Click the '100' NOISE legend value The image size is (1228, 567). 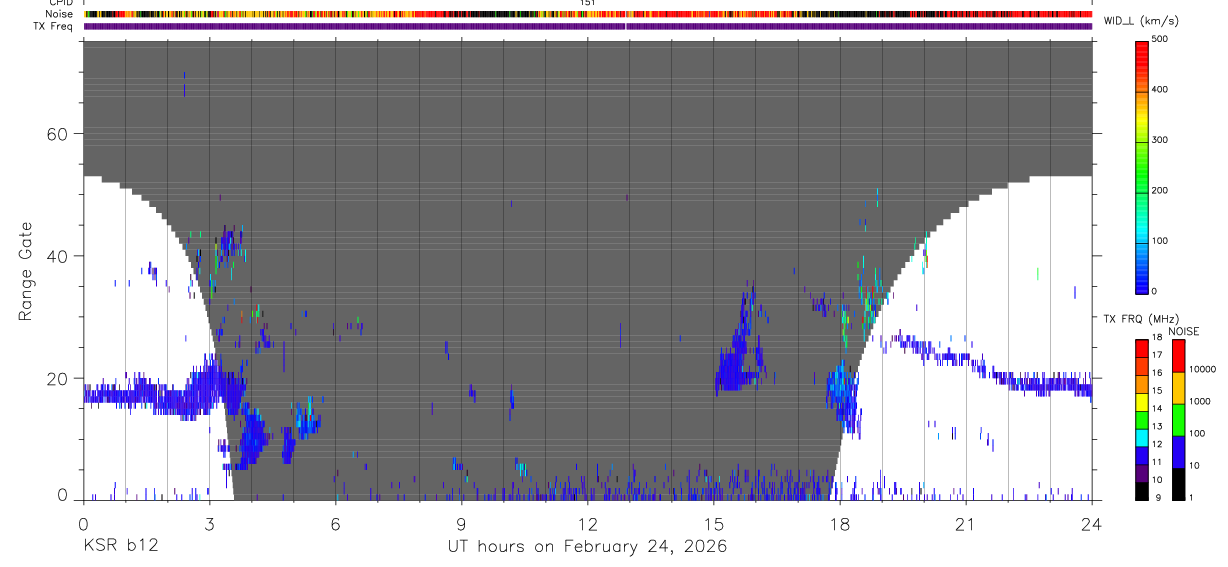pos(1197,433)
